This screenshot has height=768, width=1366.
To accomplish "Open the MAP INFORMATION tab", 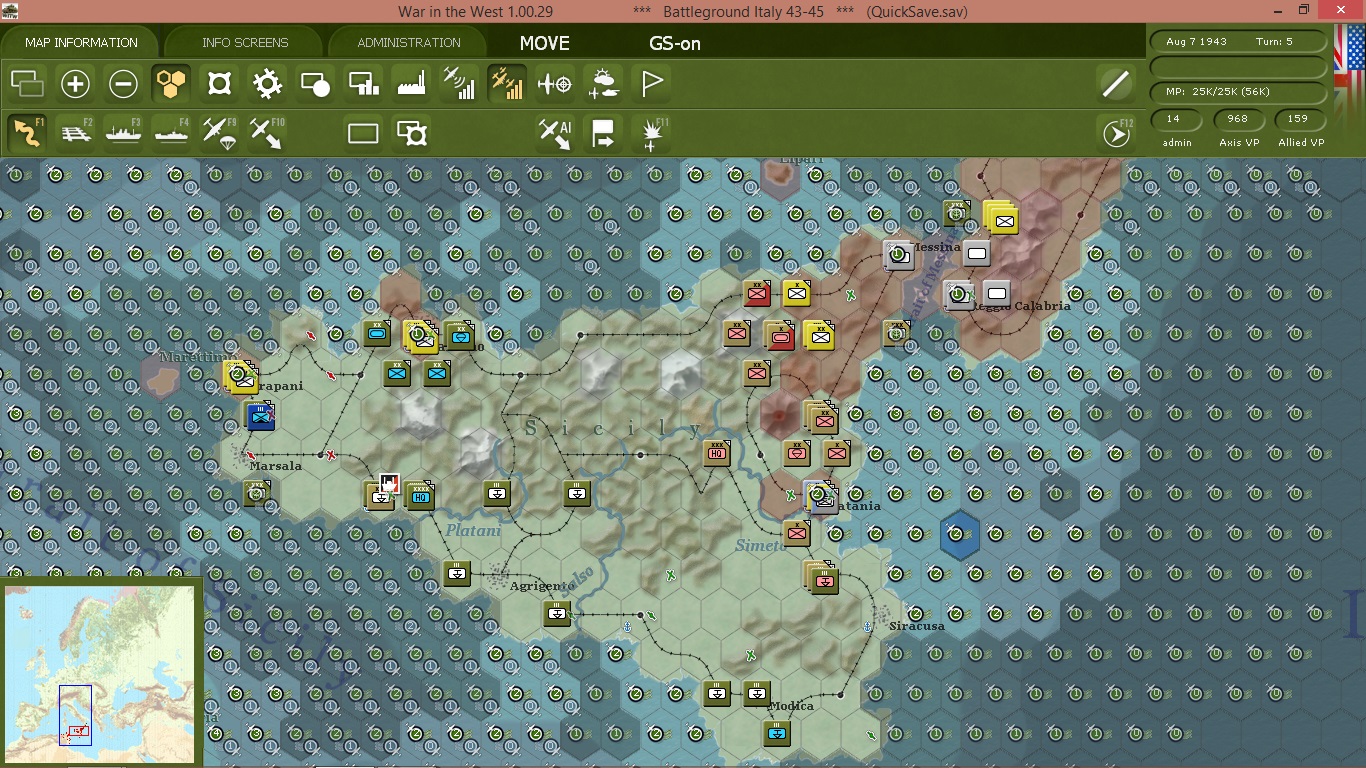I will (x=81, y=43).
